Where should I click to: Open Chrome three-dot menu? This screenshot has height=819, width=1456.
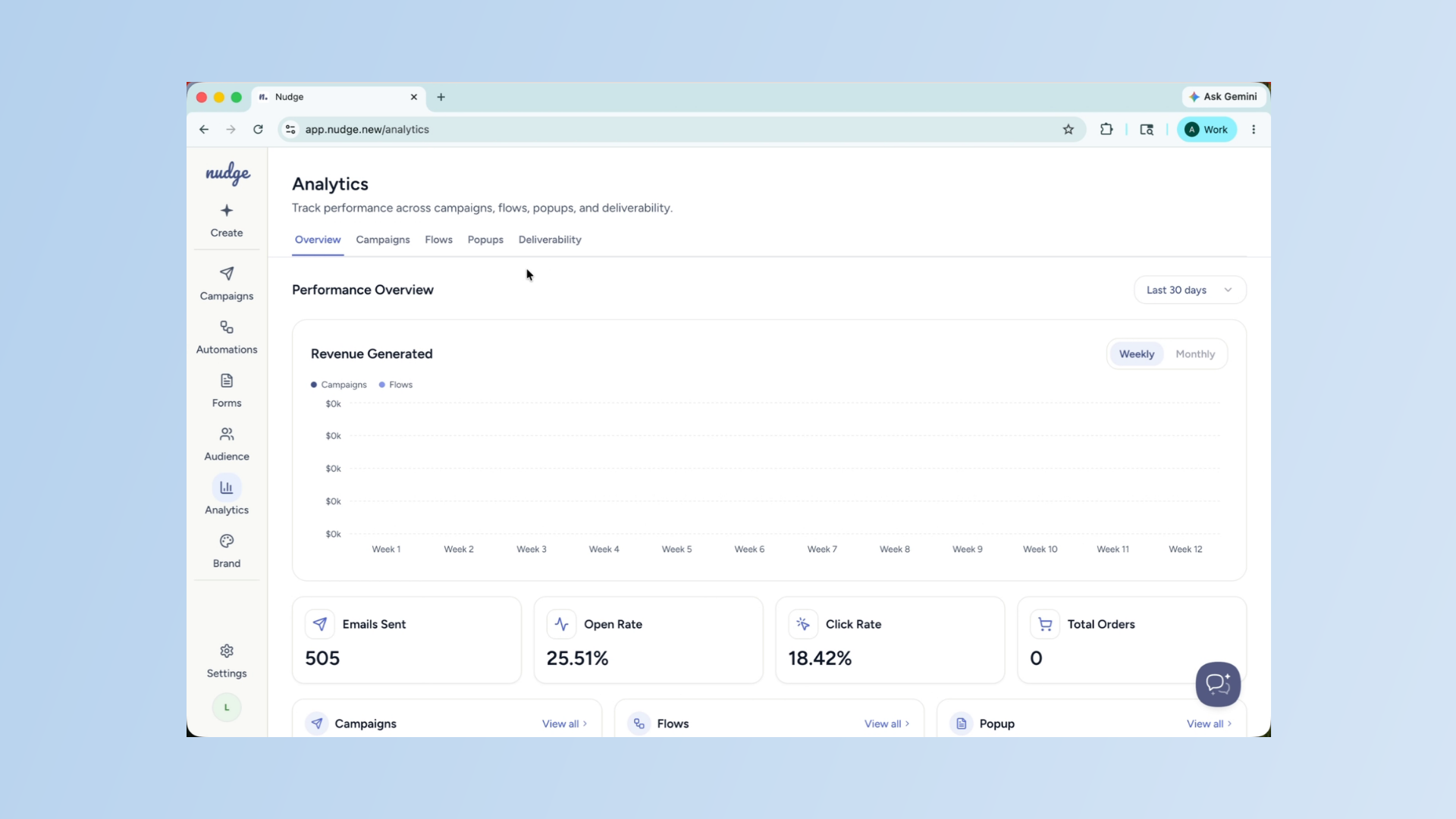coord(1254,130)
